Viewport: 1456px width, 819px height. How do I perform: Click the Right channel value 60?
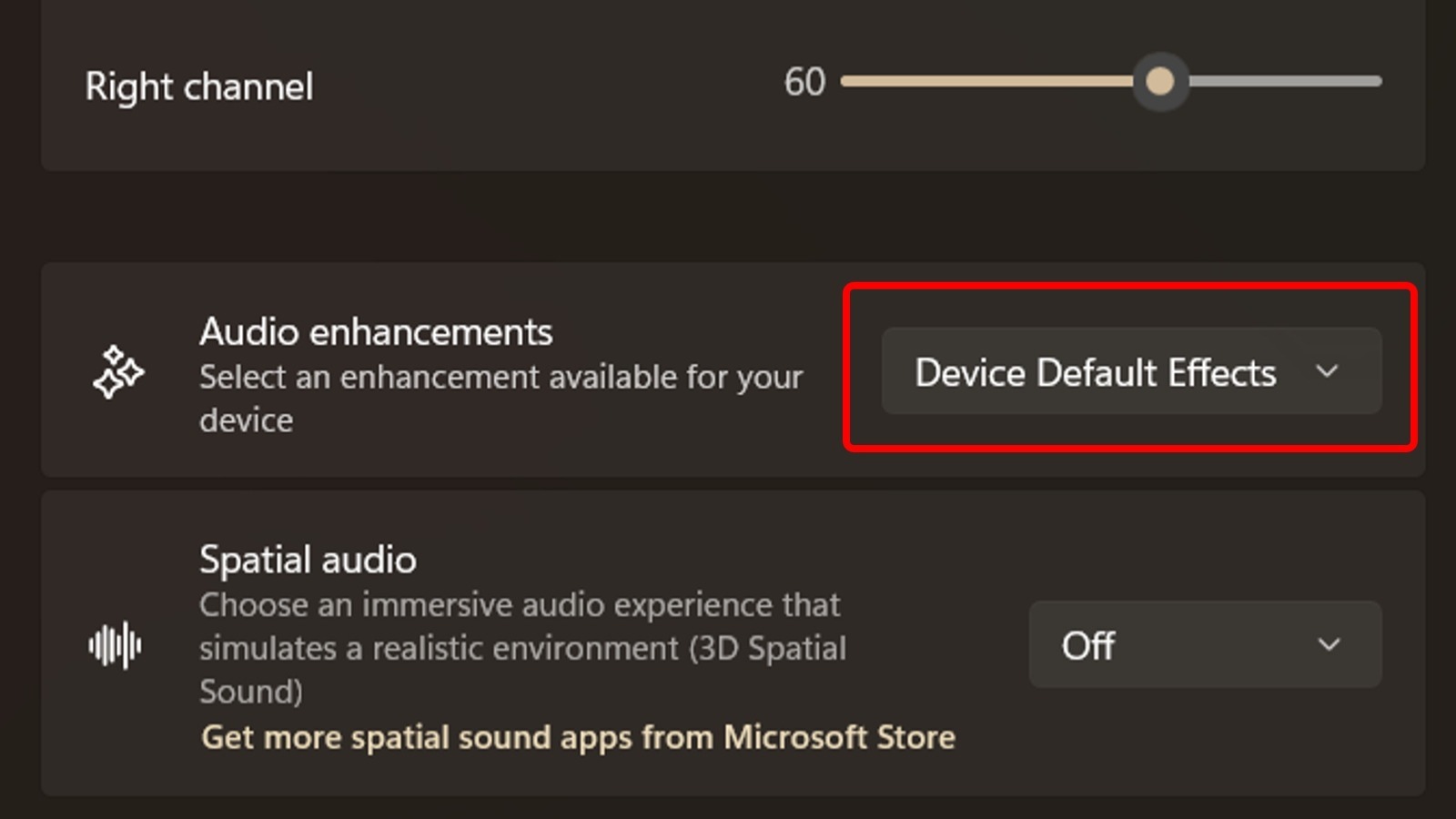[804, 83]
